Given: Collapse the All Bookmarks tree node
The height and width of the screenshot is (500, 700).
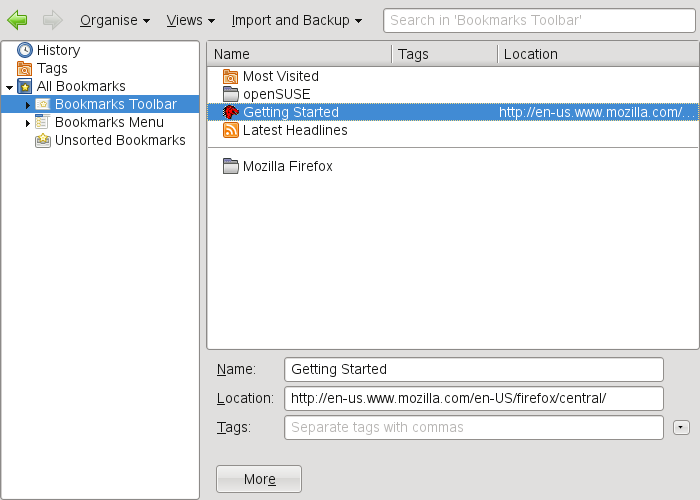Looking at the screenshot, I should click(9, 87).
